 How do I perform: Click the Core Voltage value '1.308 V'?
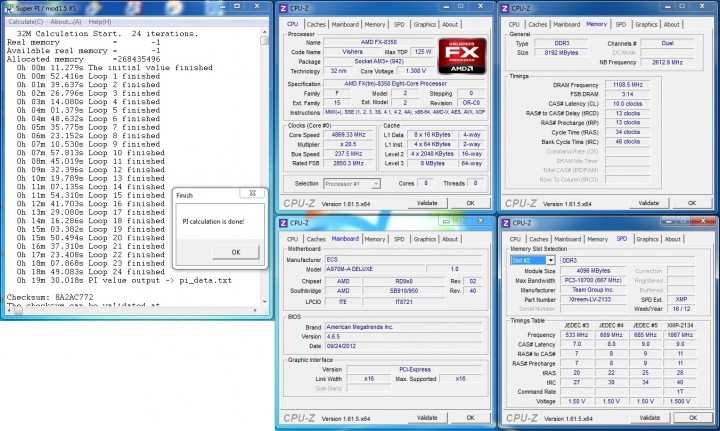[x=416, y=71]
